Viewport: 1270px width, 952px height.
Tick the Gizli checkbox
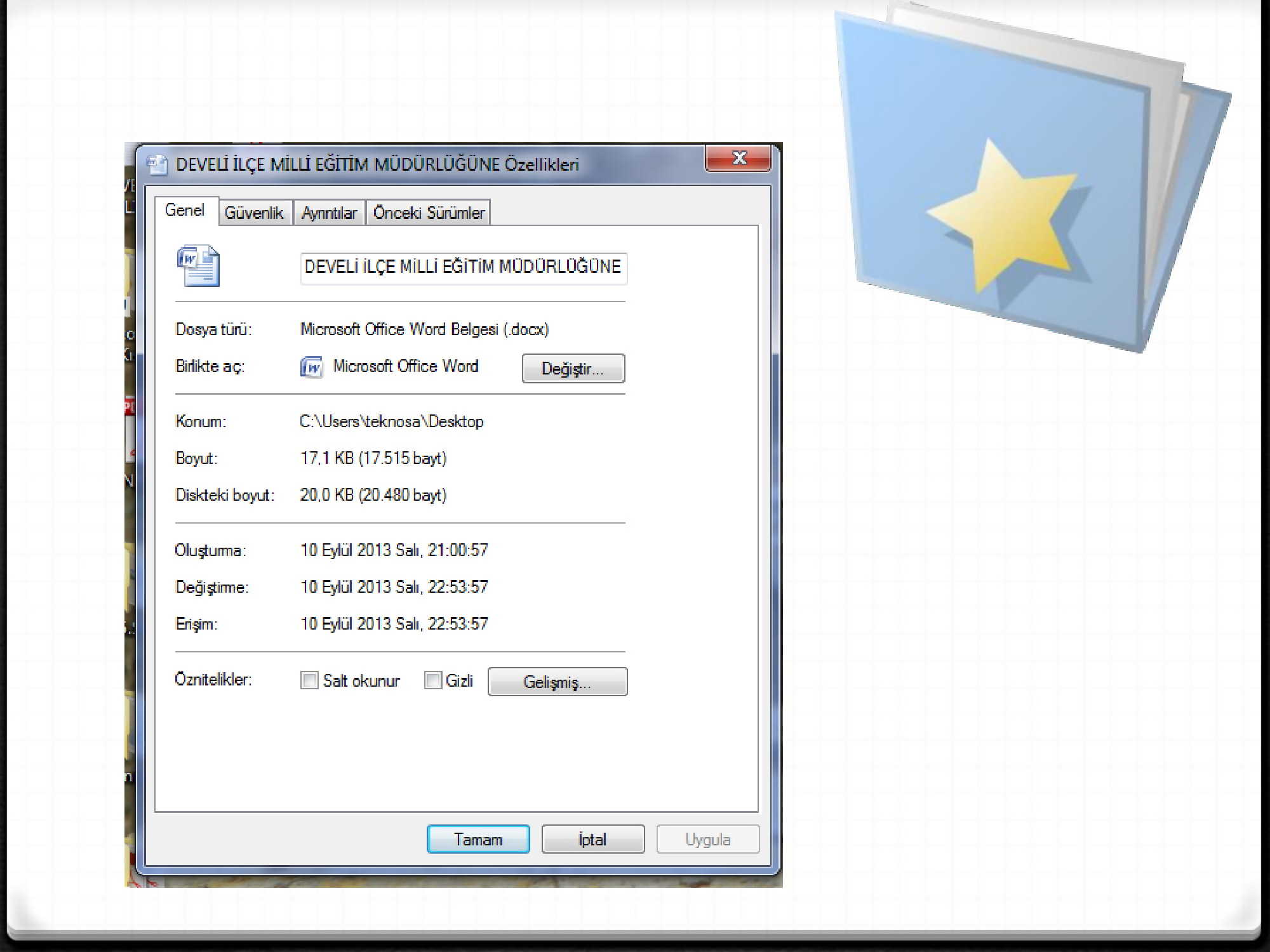pyautogui.click(x=433, y=680)
